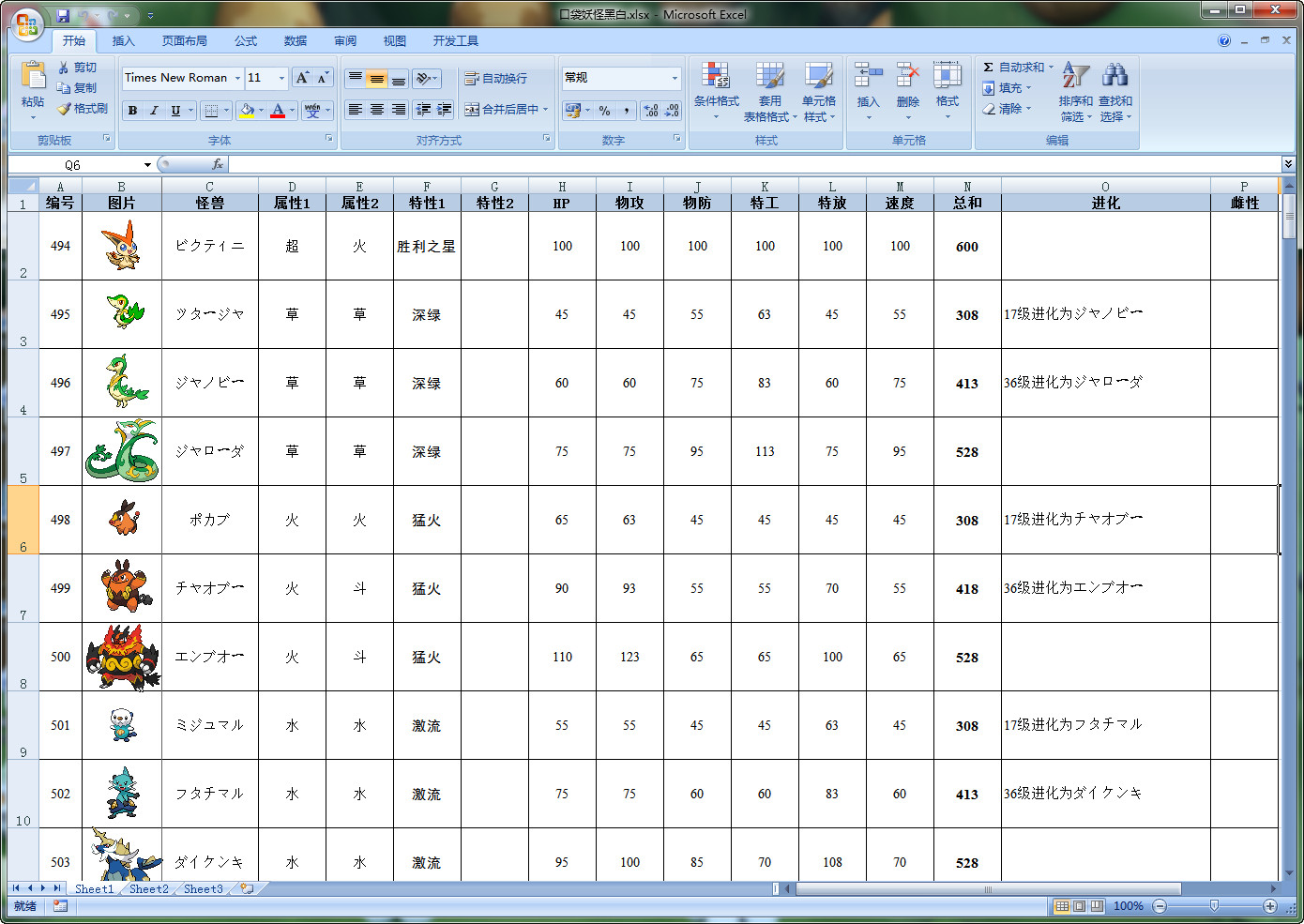Screen dimensions: 1304x924
Task: Click Merge and Center (合并后居中) button
Action: (502, 109)
